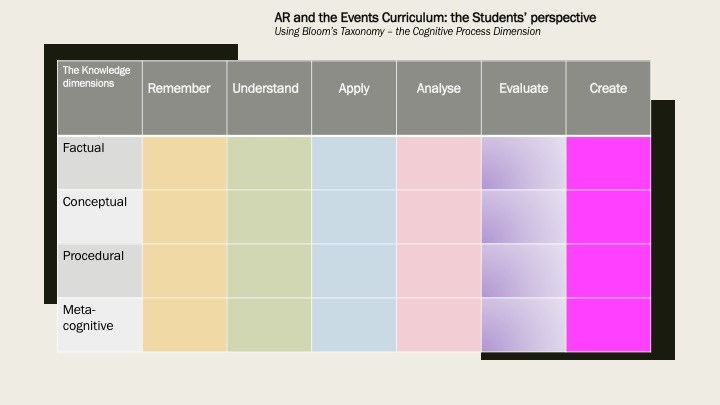Click the blue Procedural cell under Apply
Screen dimensions: 720x405
(x=354, y=270)
